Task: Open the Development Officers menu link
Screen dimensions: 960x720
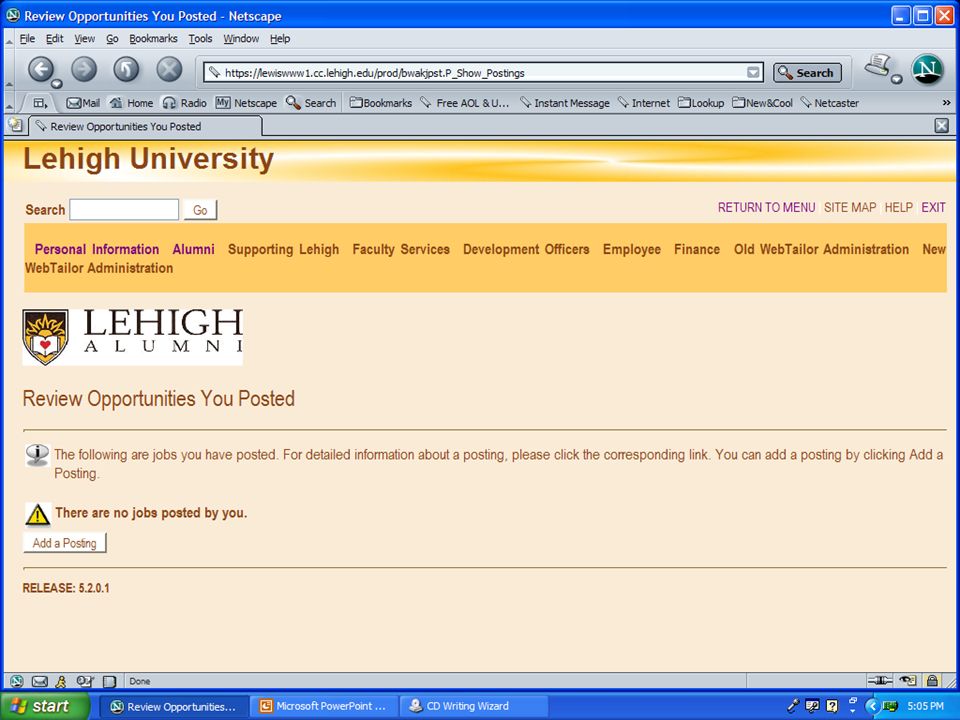Action: pos(526,249)
